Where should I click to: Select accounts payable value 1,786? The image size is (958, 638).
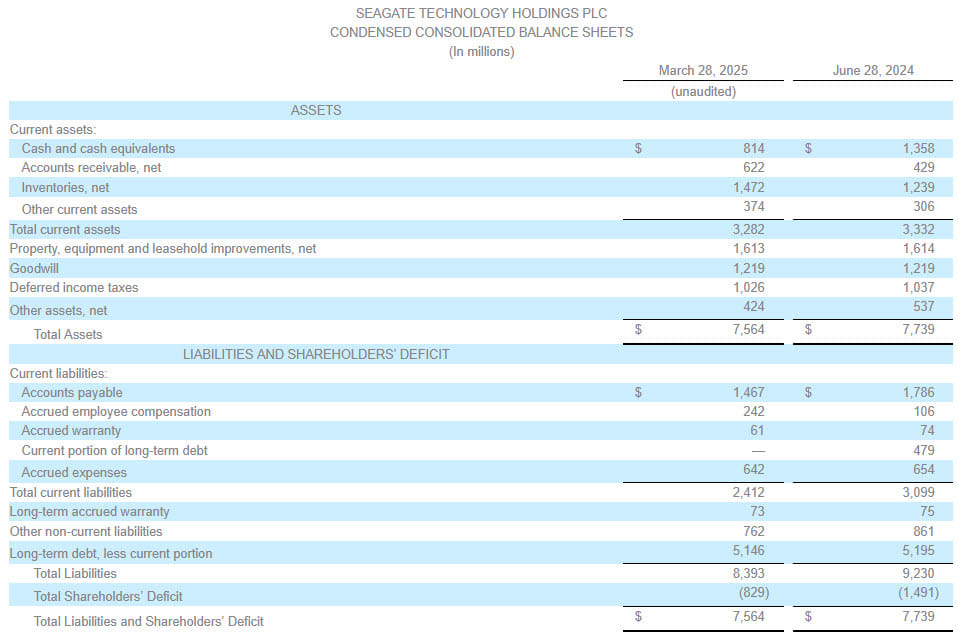pos(918,392)
